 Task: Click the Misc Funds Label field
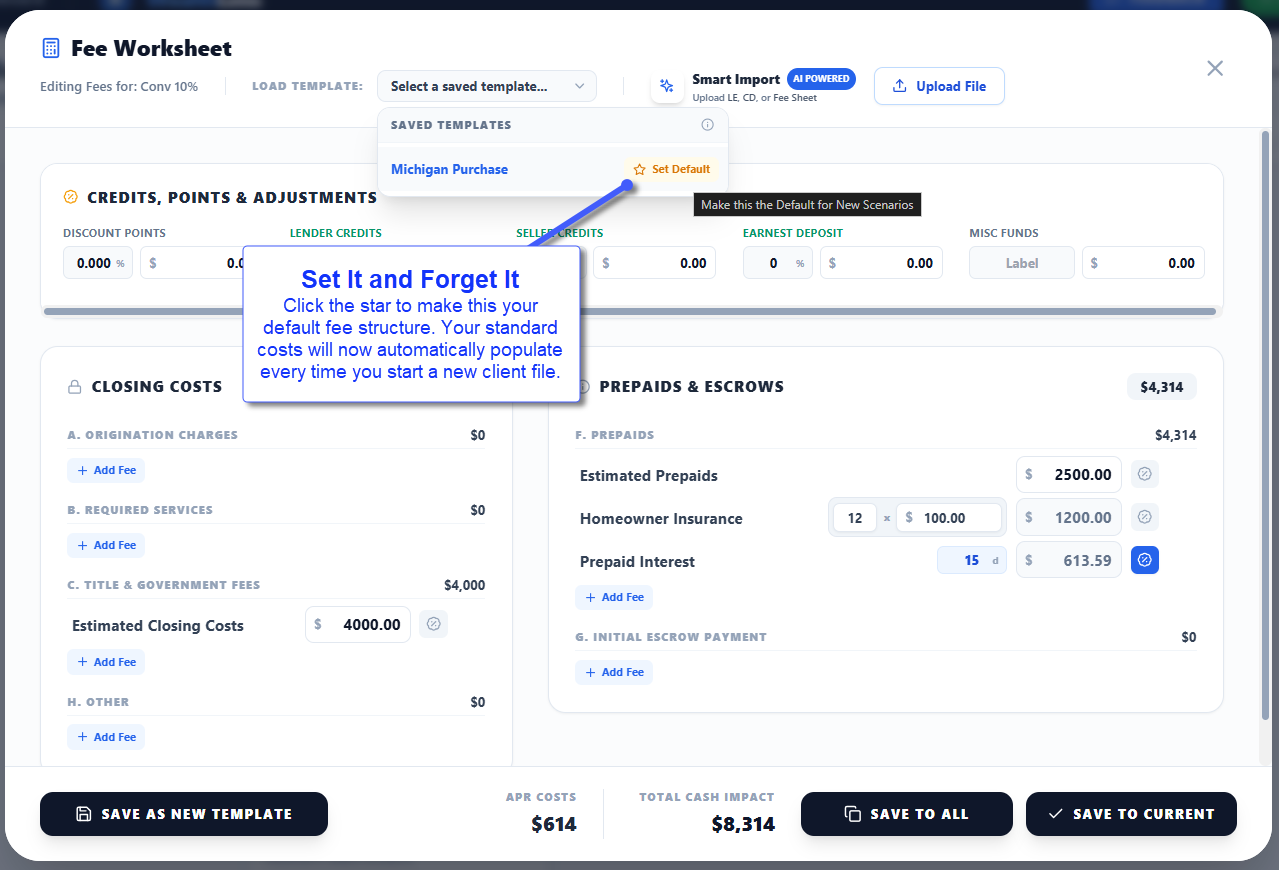click(1021, 263)
